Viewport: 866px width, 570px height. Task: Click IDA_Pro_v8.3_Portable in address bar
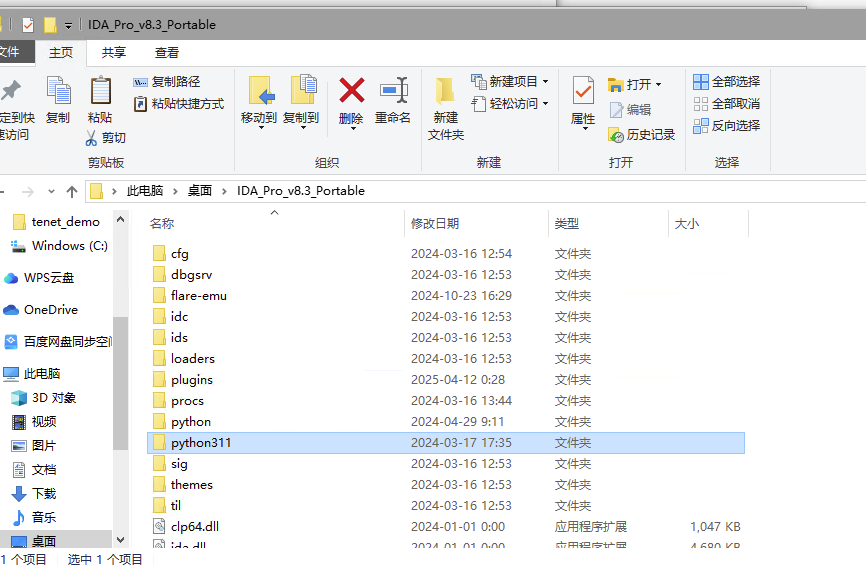point(301,191)
